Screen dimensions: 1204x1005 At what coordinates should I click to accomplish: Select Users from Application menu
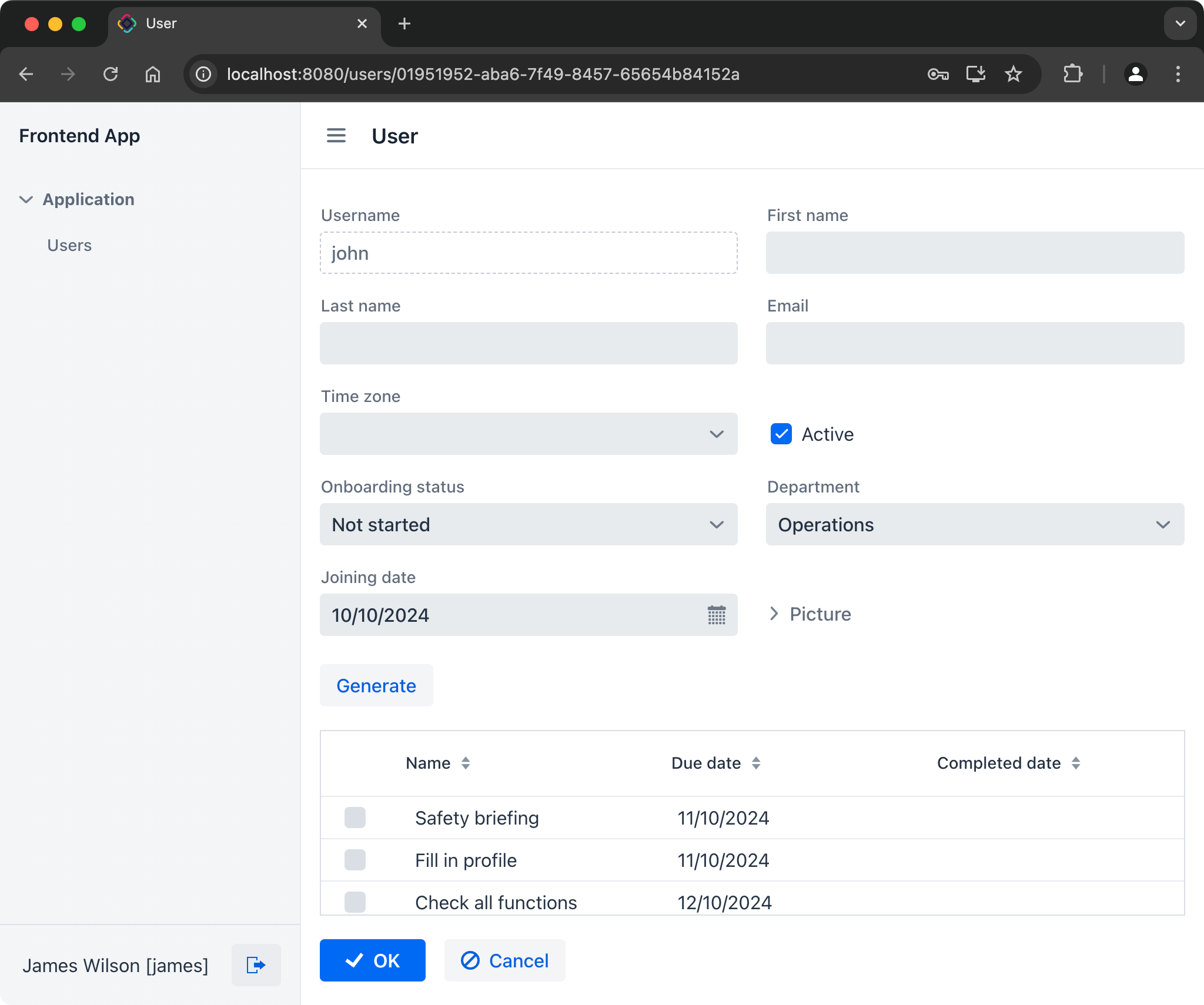(x=70, y=245)
